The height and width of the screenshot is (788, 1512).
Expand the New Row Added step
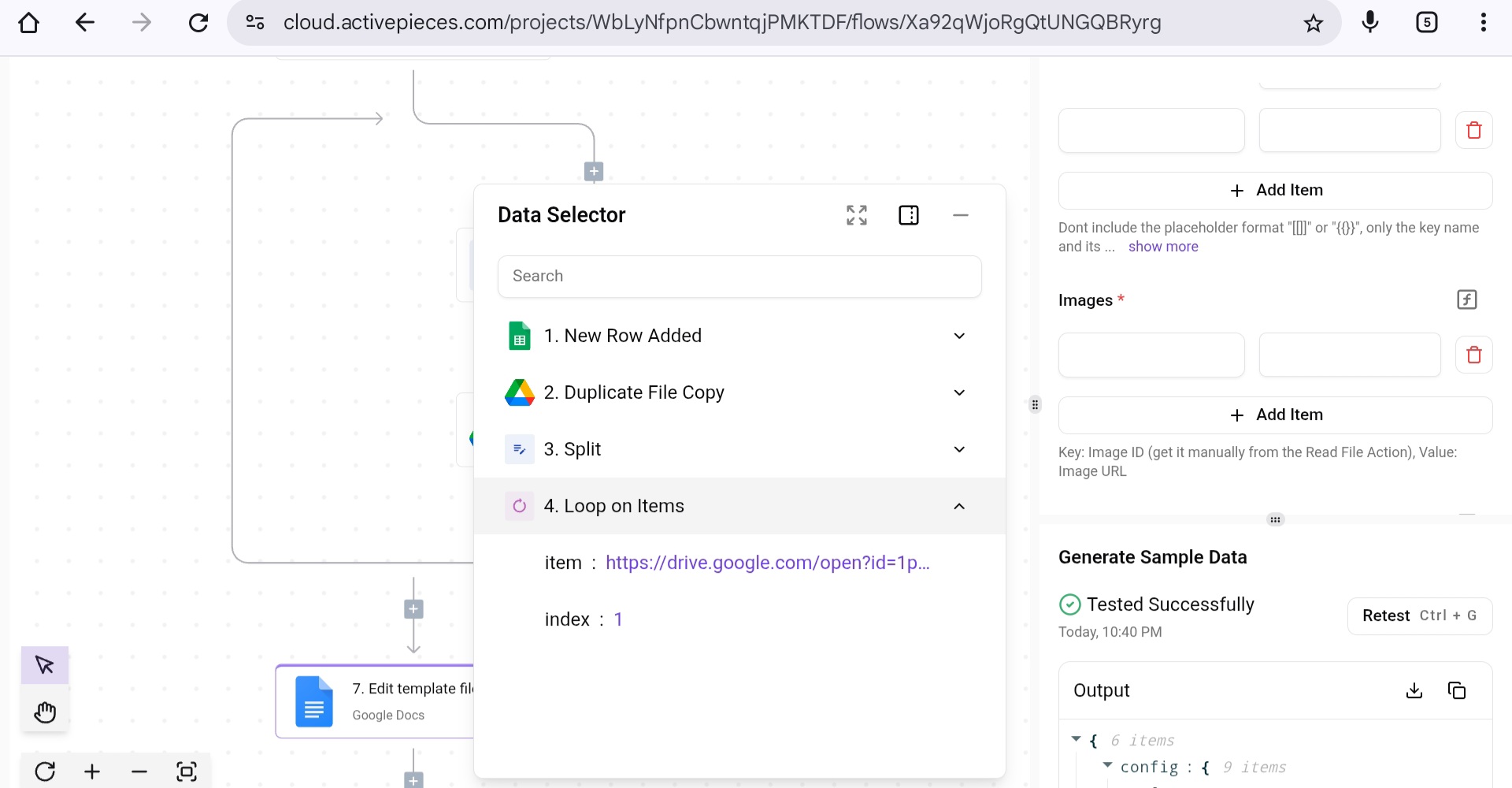(x=959, y=336)
